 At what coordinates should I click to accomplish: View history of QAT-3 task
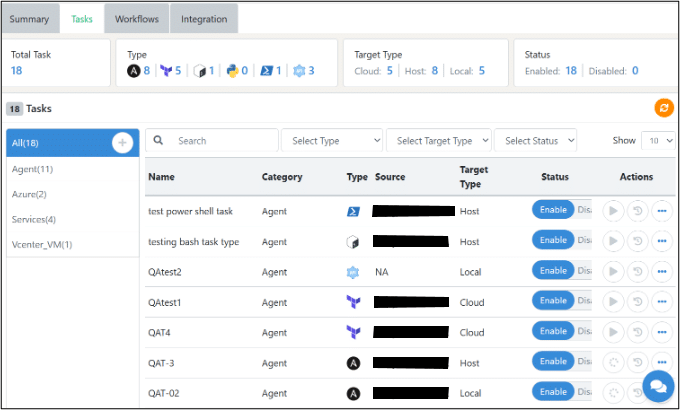(x=638, y=362)
